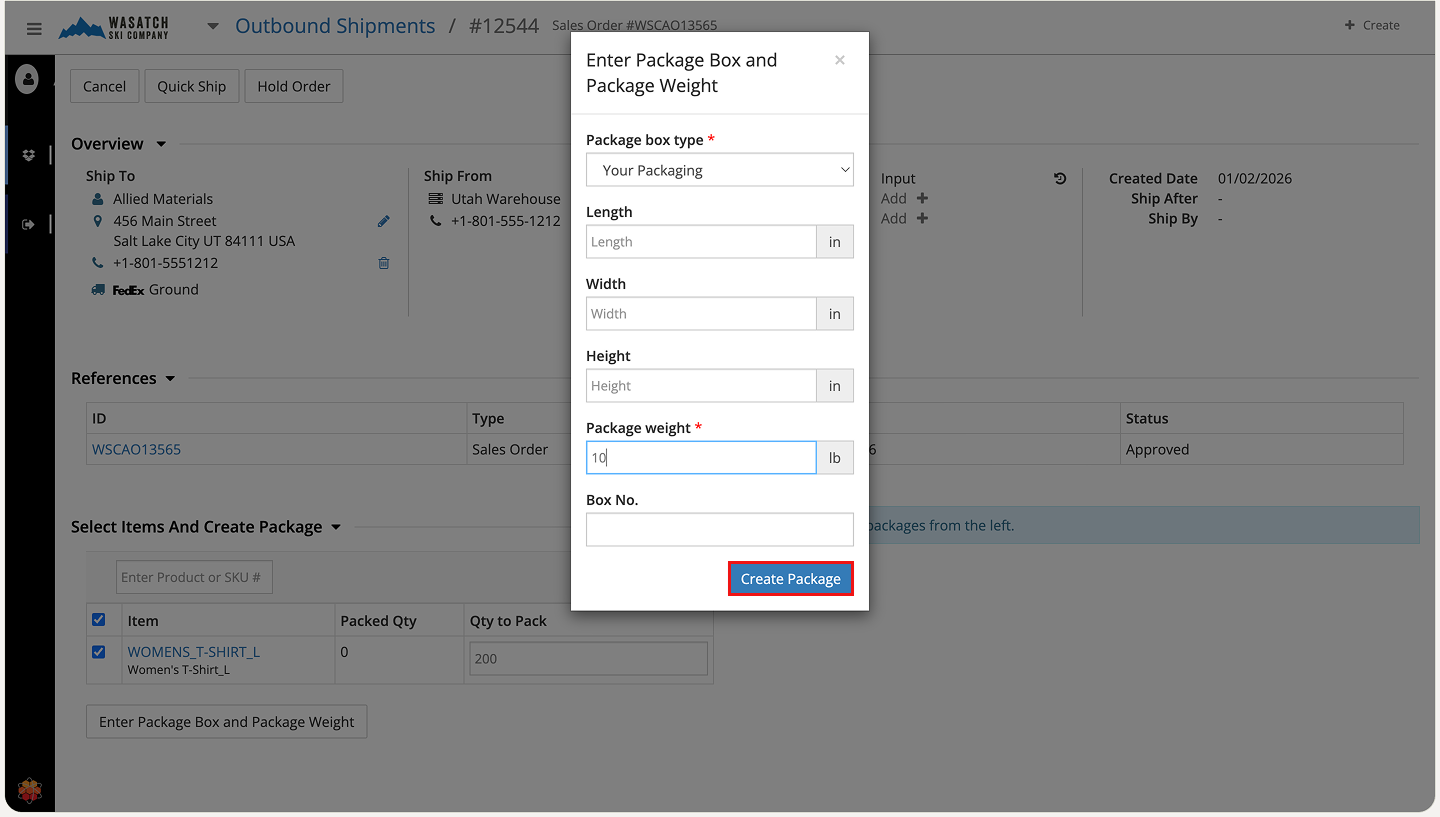Image resolution: width=1440 pixels, height=817 pixels.
Task: Click the Wasatch Ski Company logo
Action: (x=114, y=27)
